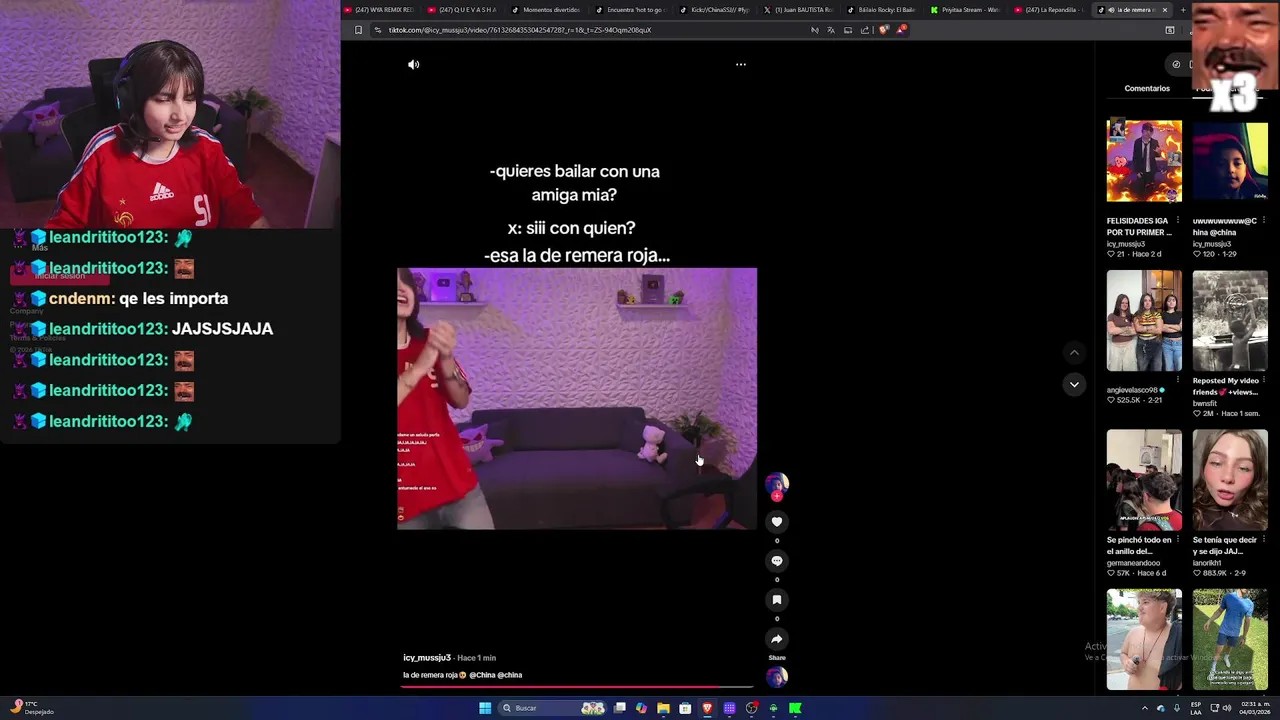Click the lowercase @china mention
The image size is (1280, 720).
[x=510, y=675]
